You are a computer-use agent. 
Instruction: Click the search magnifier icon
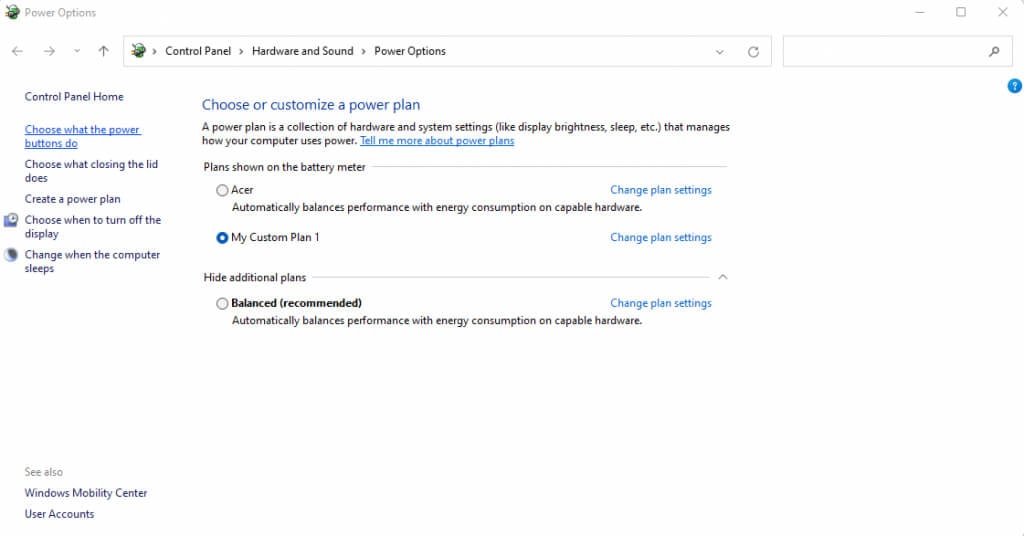click(x=994, y=52)
